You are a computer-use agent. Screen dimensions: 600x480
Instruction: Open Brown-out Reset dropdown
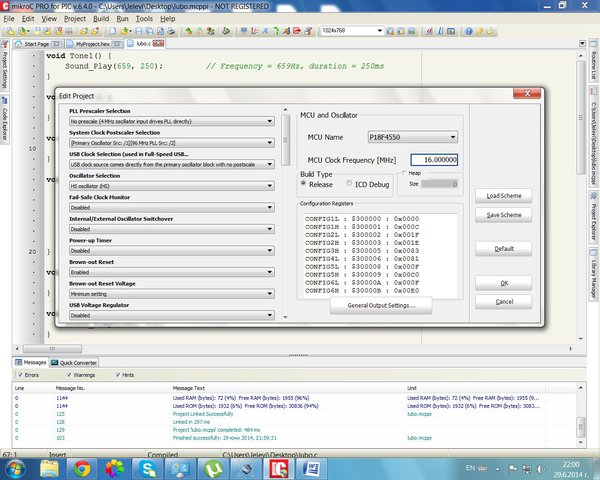coord(171,272)
